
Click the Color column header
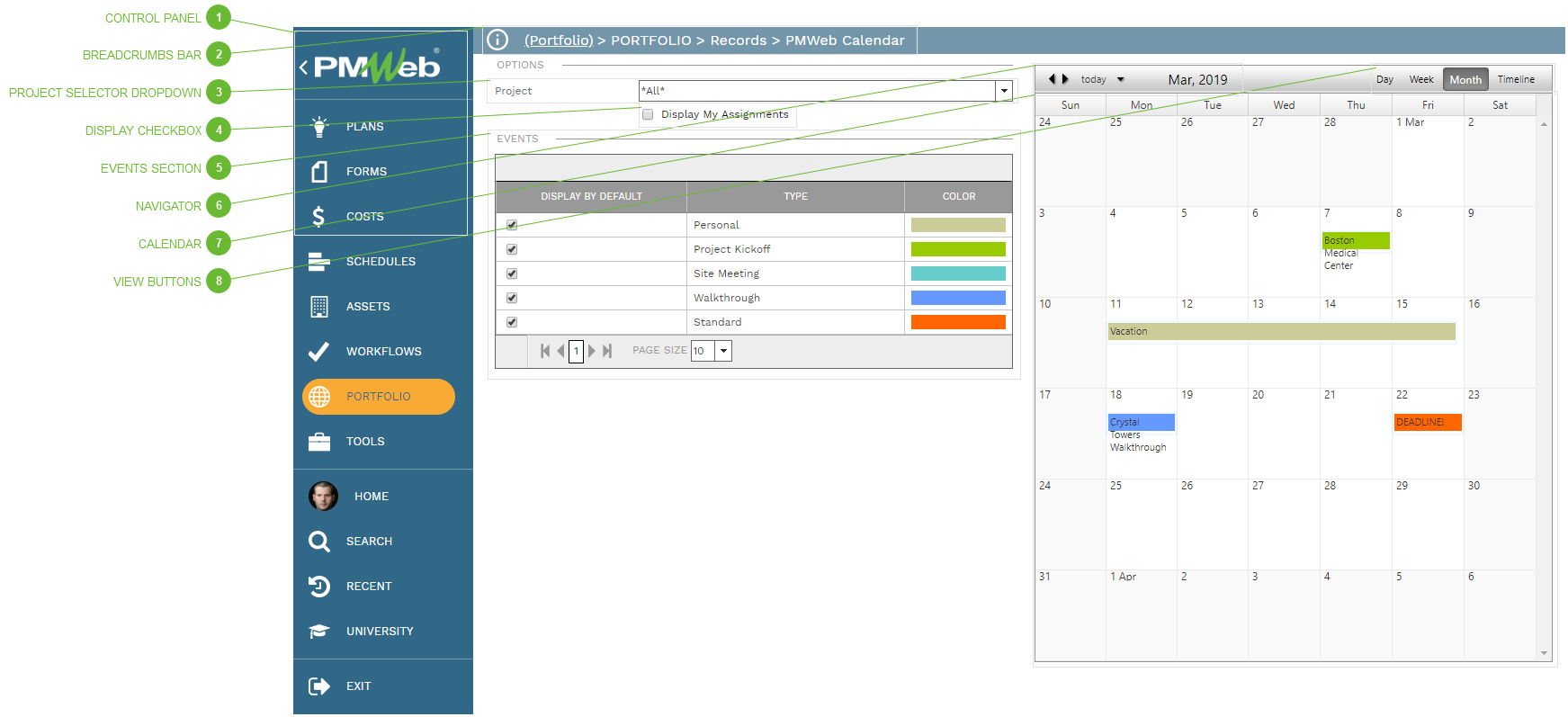[x=958, y=196]
